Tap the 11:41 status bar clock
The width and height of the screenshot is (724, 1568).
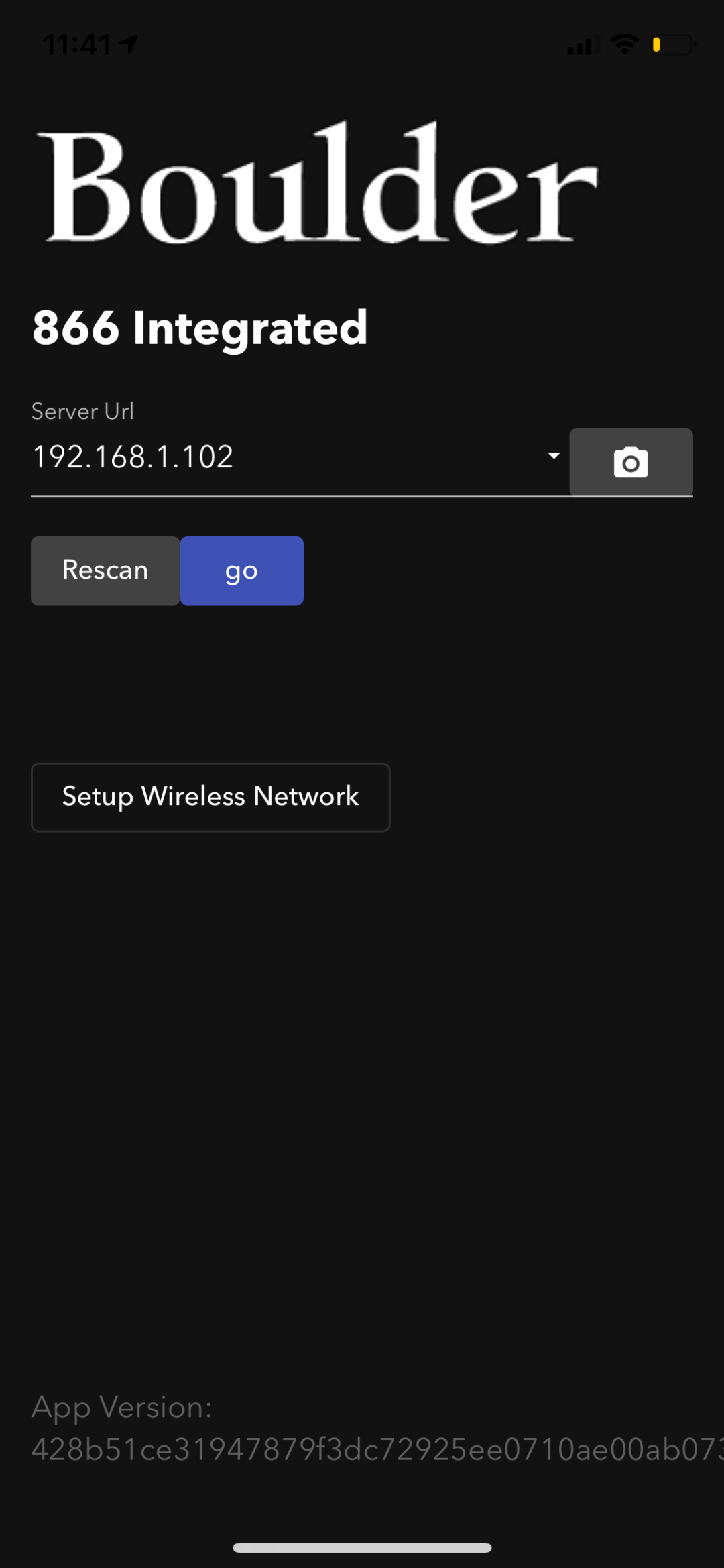point(76,45)
